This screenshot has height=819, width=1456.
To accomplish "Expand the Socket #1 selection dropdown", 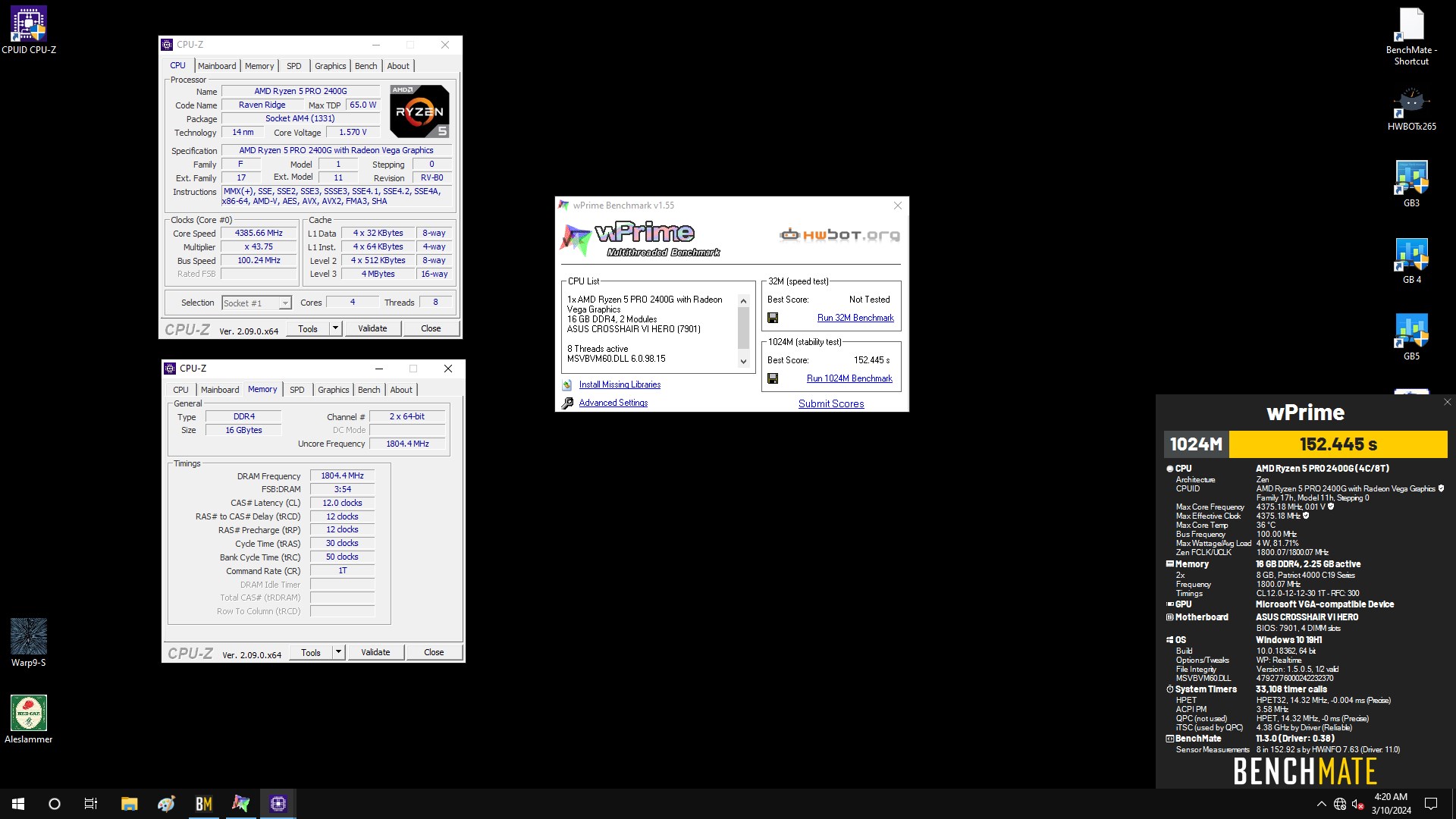I will click(x=285, y=303).
